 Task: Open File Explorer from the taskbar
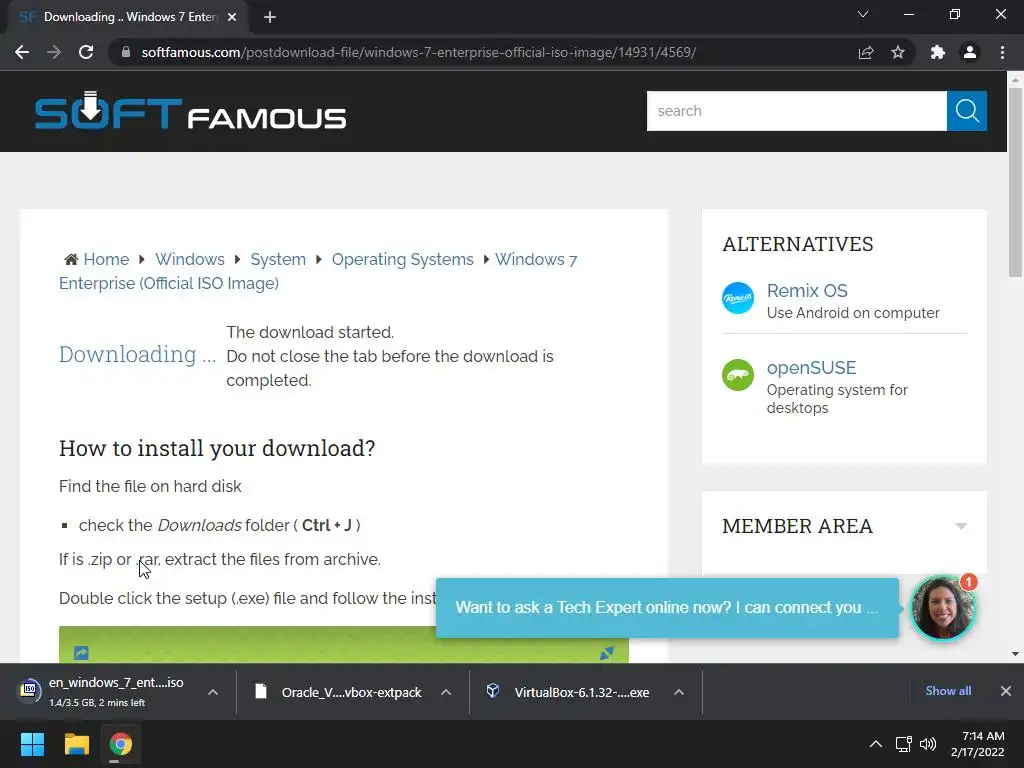pyautogui.click(x=76, y=744)
